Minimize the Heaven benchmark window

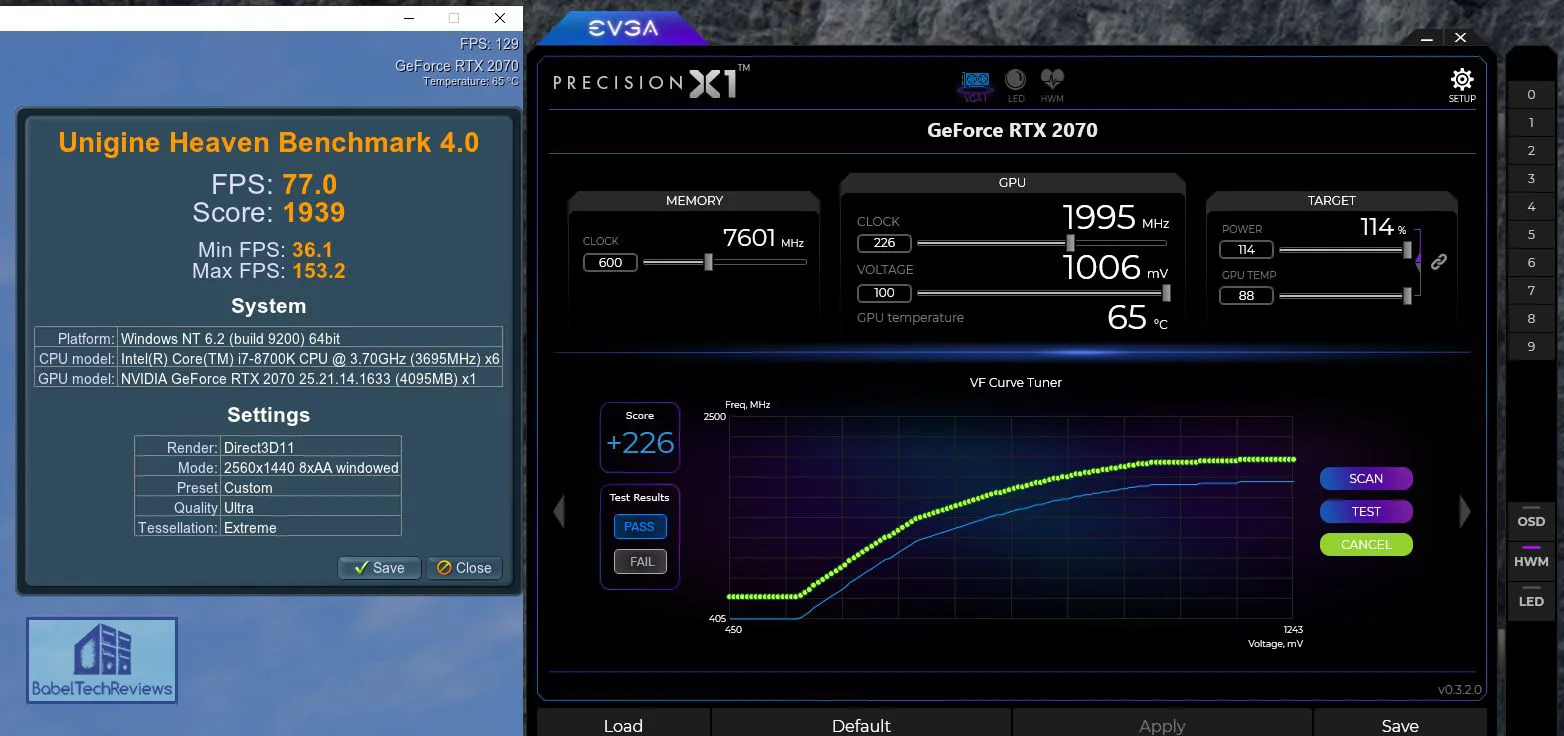(407, 17)
